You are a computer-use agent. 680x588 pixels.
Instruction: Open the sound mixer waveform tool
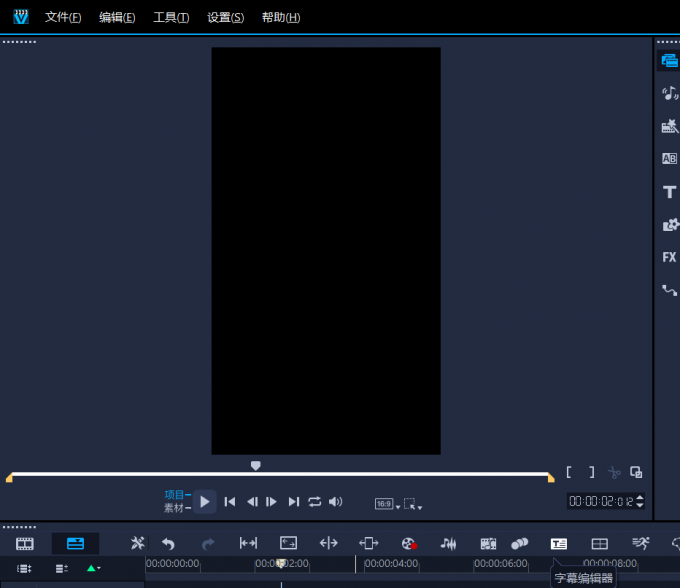[x=449, y=543]
